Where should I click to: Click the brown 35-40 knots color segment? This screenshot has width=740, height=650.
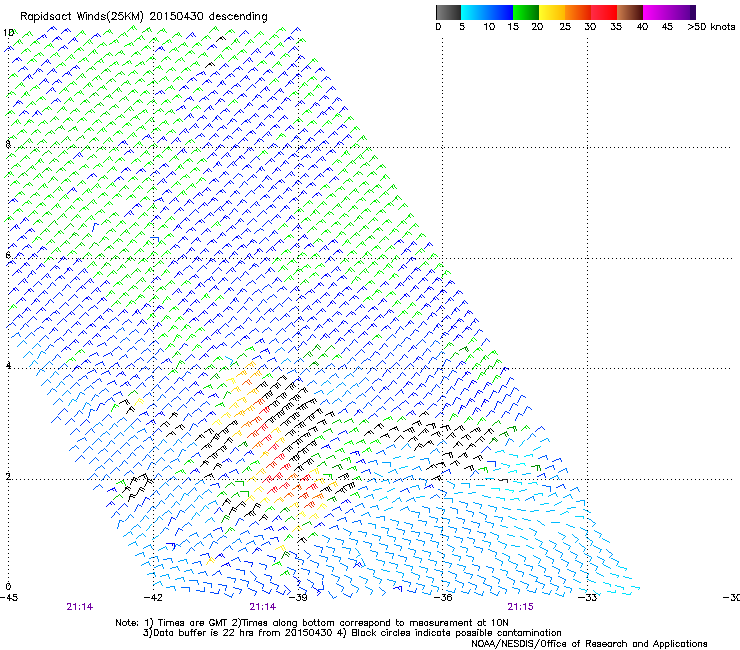(x=630, y=12)
